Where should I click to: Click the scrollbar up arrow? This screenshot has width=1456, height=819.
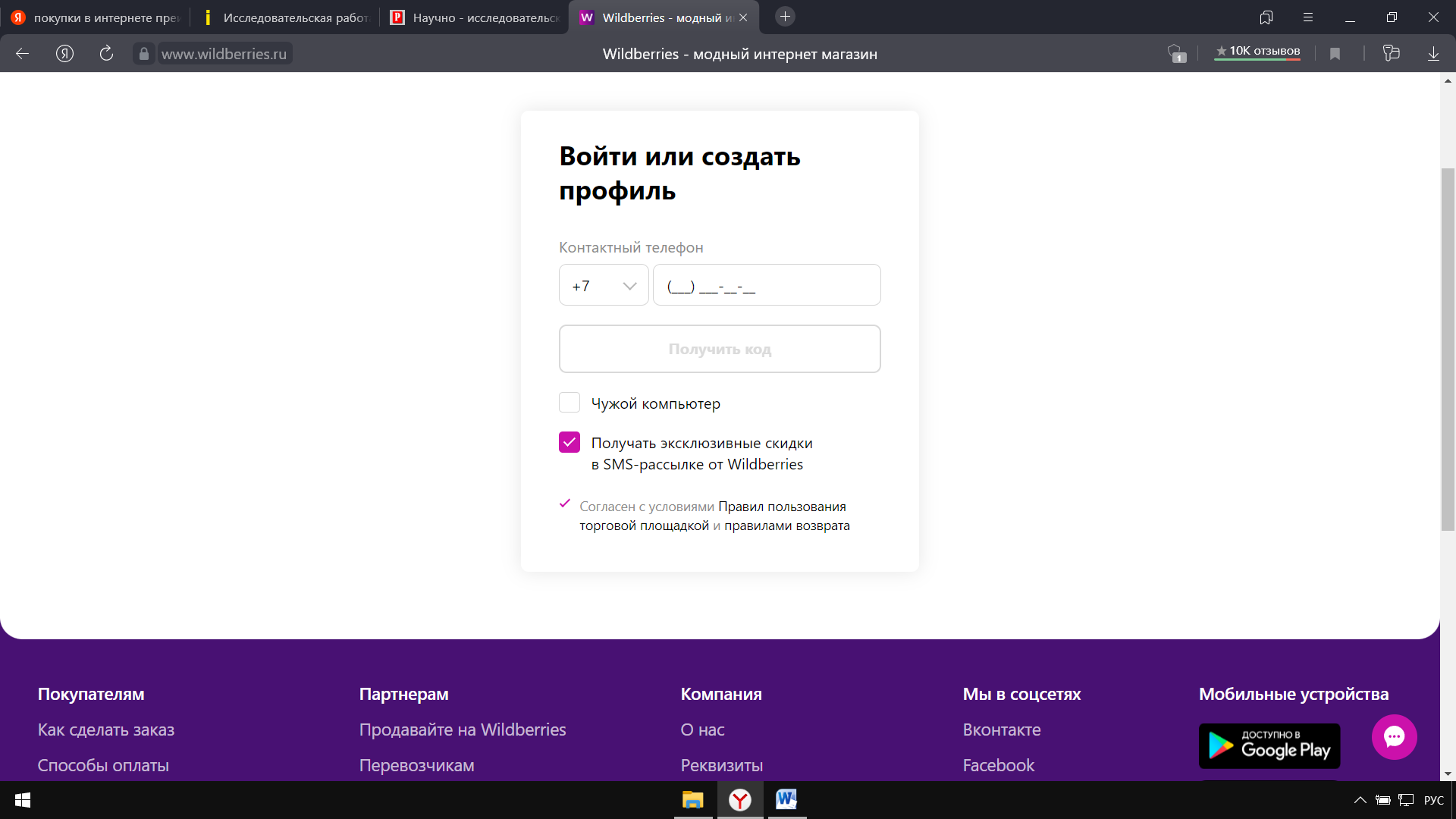coord(1448,80)
